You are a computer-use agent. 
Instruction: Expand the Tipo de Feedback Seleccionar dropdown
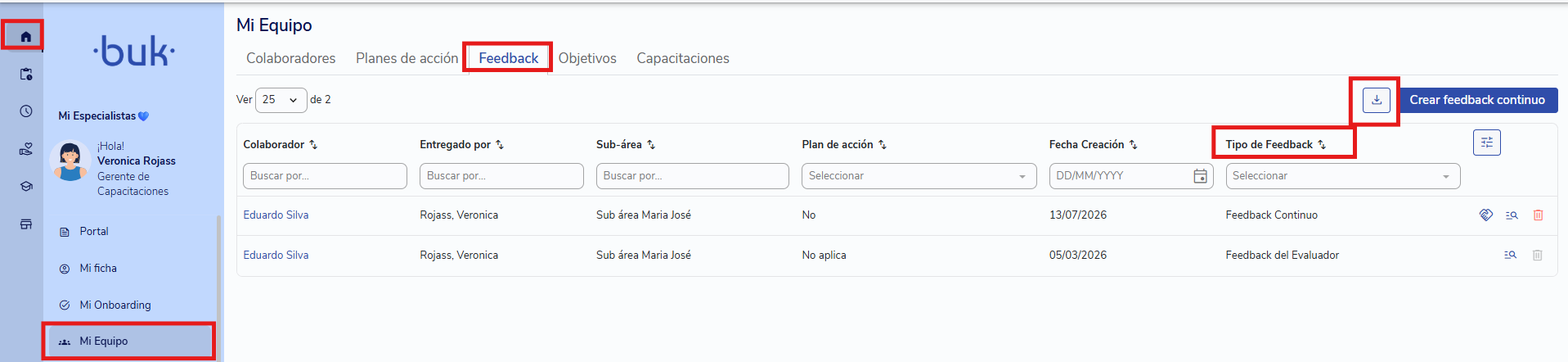pyautogui.click(x=1342, y=176)
